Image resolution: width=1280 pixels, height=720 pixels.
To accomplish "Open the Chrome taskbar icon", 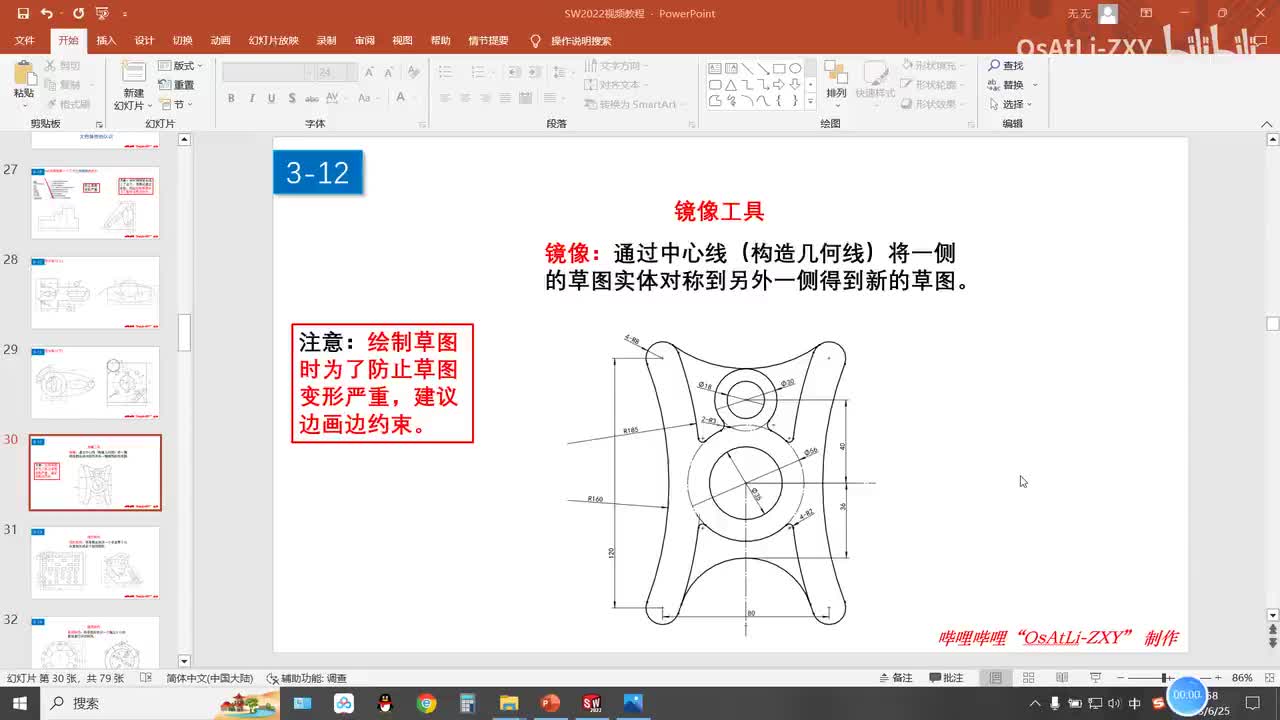I will point(426,703).
